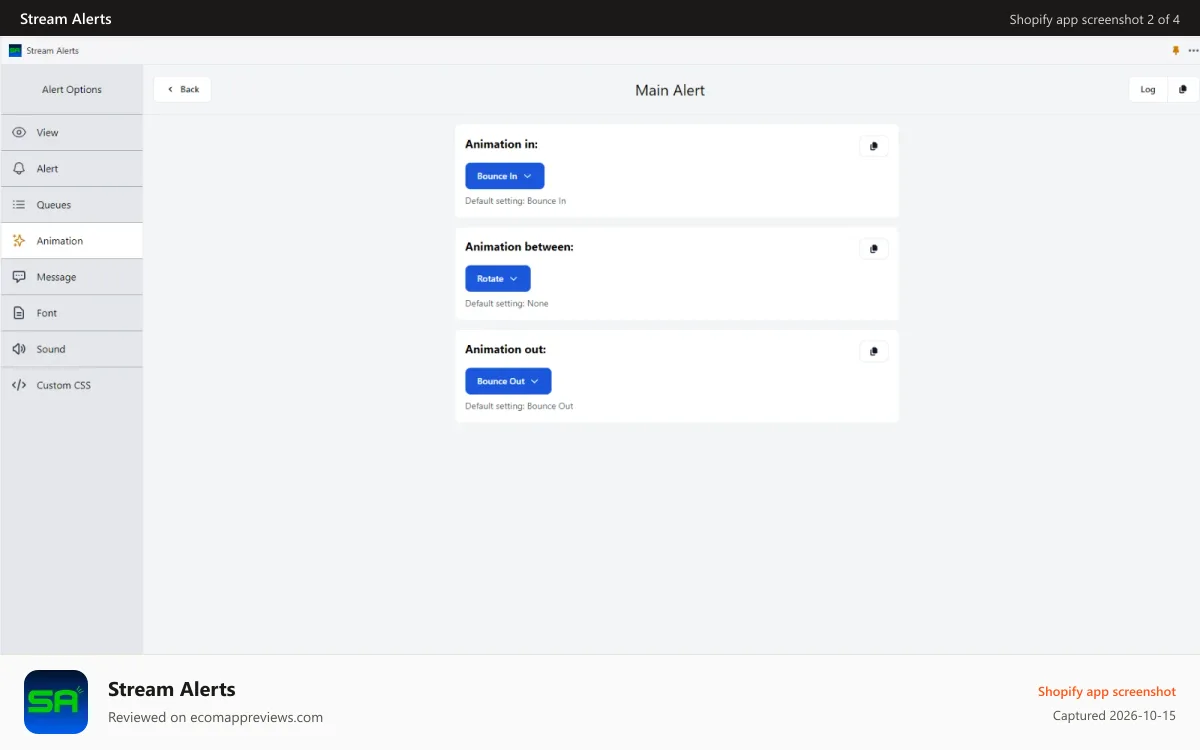Click the 'Animation between:' label

pos(519,246)
